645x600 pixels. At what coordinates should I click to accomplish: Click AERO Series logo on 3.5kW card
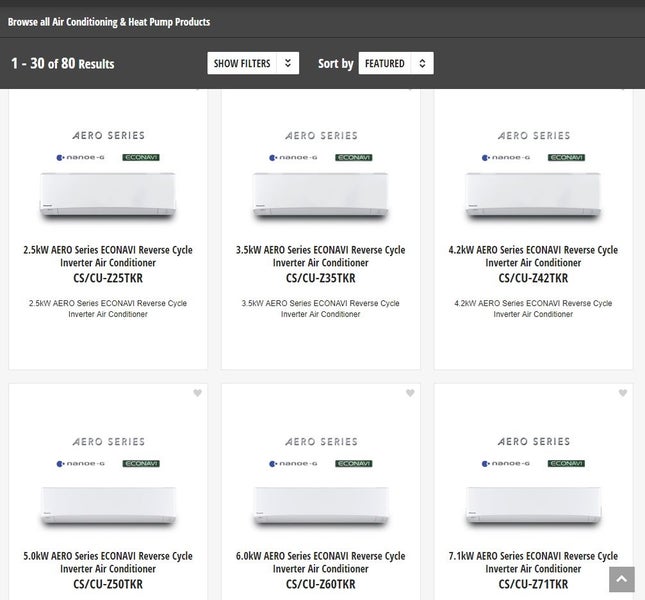tap(320, 135)
